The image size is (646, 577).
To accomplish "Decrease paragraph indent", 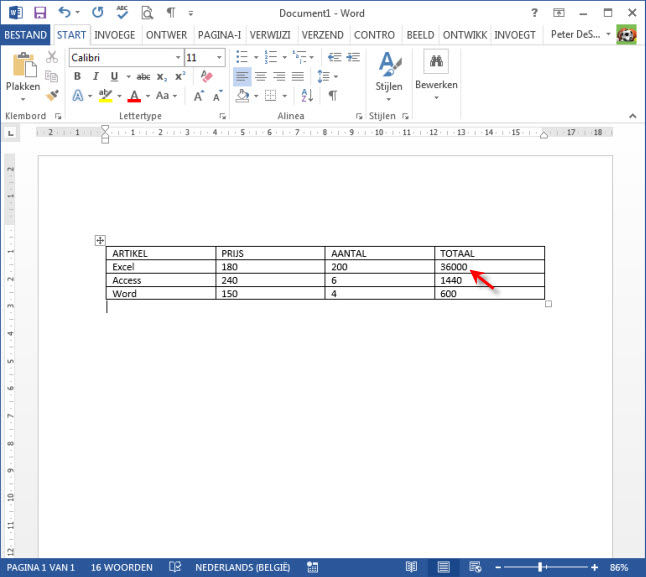I will 334,57.
